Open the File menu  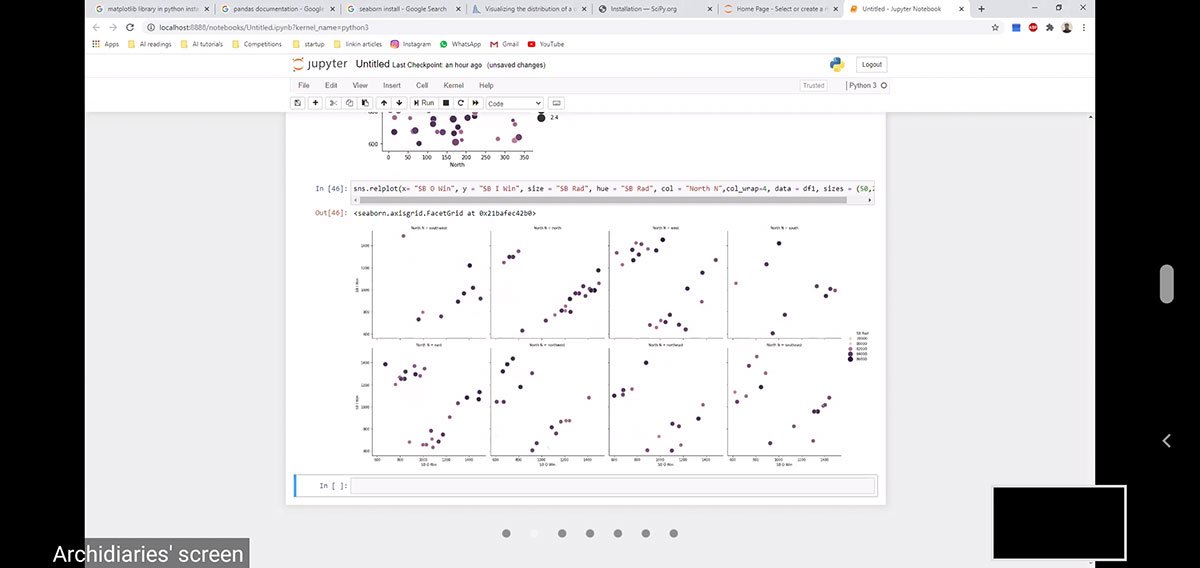304,86
